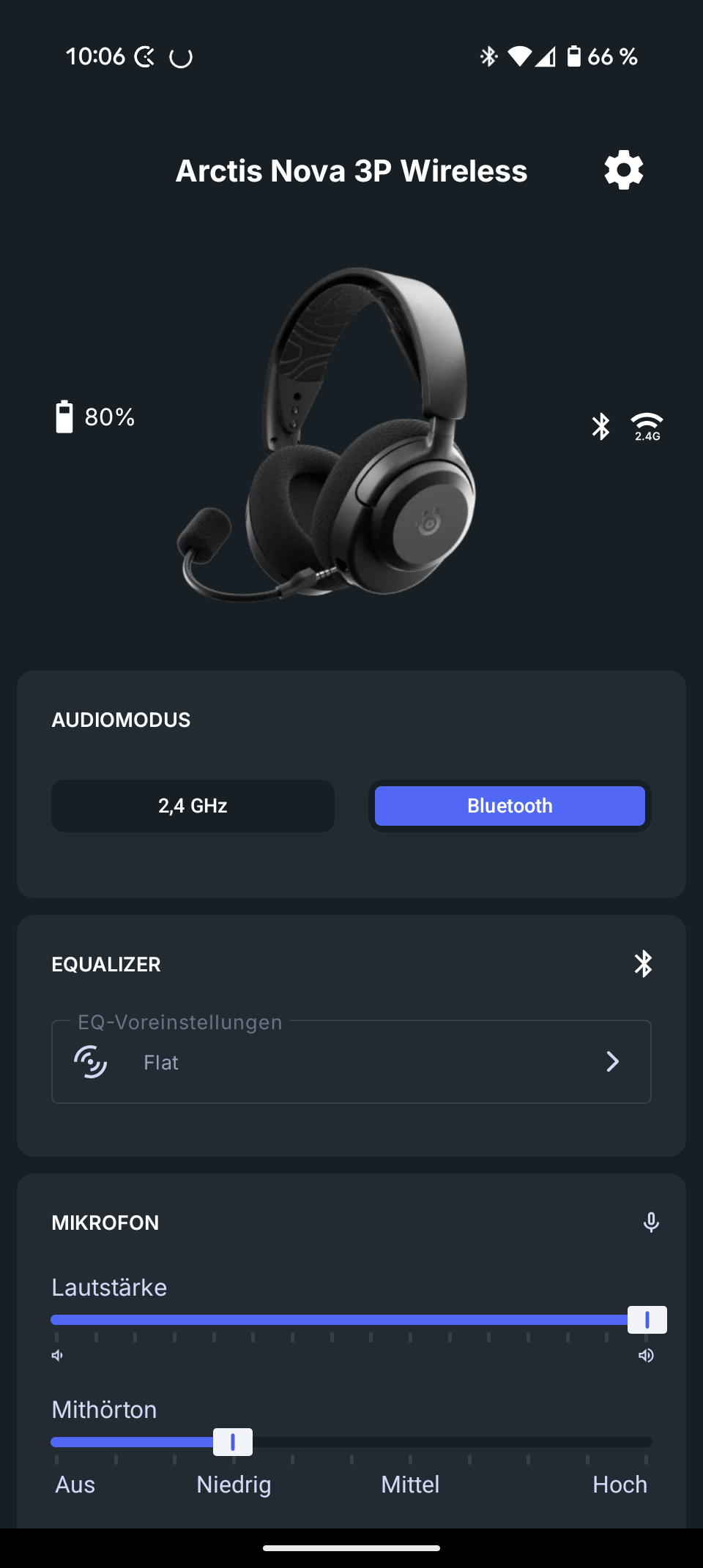Tap the 2.4G wireless signal icon

coord(647,426)
